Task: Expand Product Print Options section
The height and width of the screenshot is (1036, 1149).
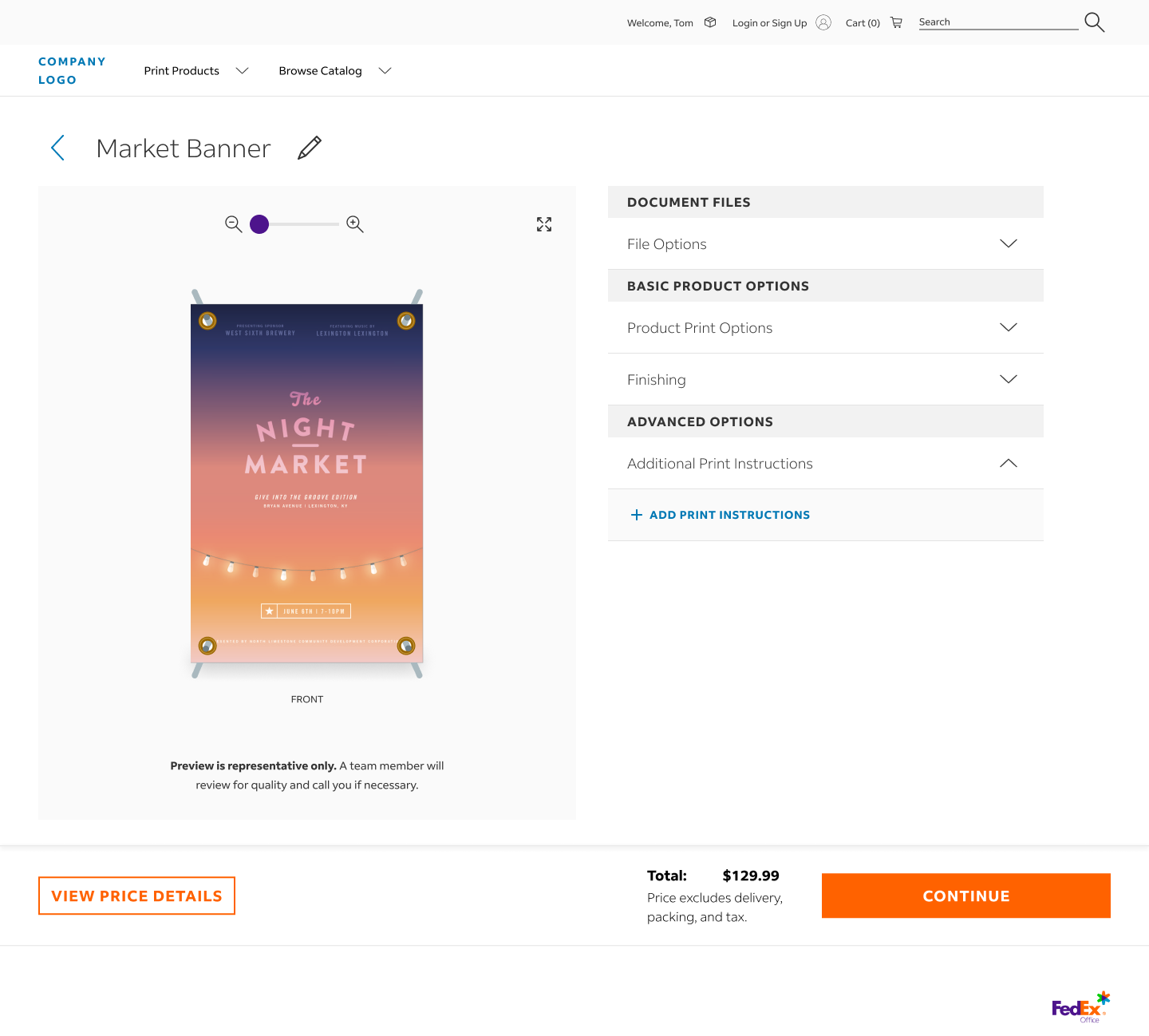Action: tap(826, 327)
